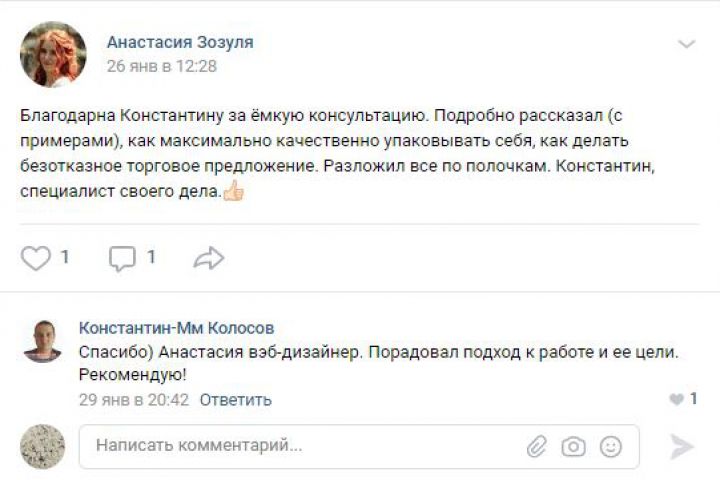Attach a file with the paperclip icon
The width and height of the screenshot is (720, 480).
(537, 447)
